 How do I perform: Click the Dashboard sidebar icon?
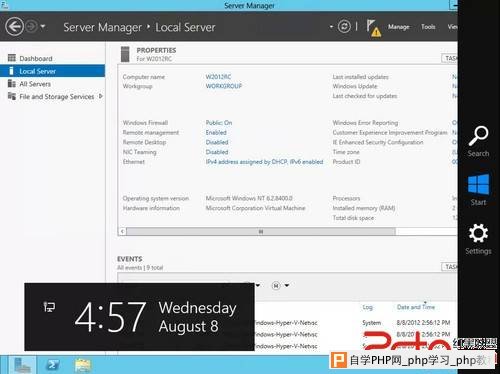12,58
